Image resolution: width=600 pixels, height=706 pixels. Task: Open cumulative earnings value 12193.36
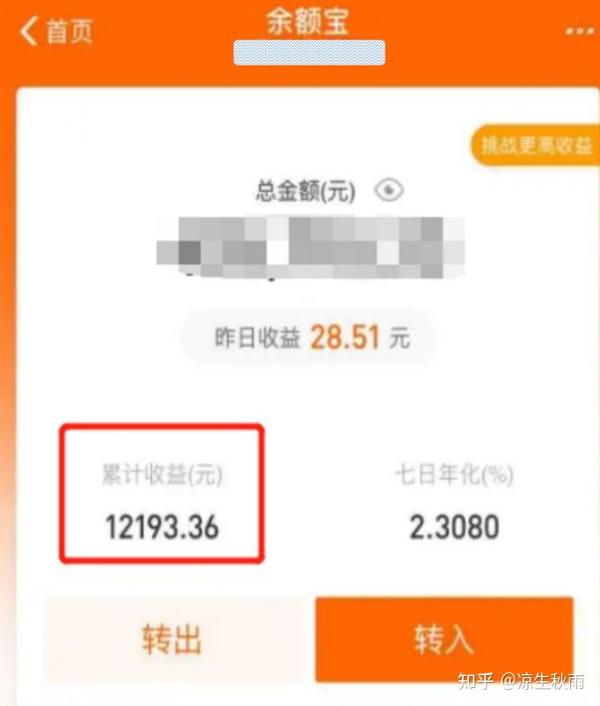[162, 527]
